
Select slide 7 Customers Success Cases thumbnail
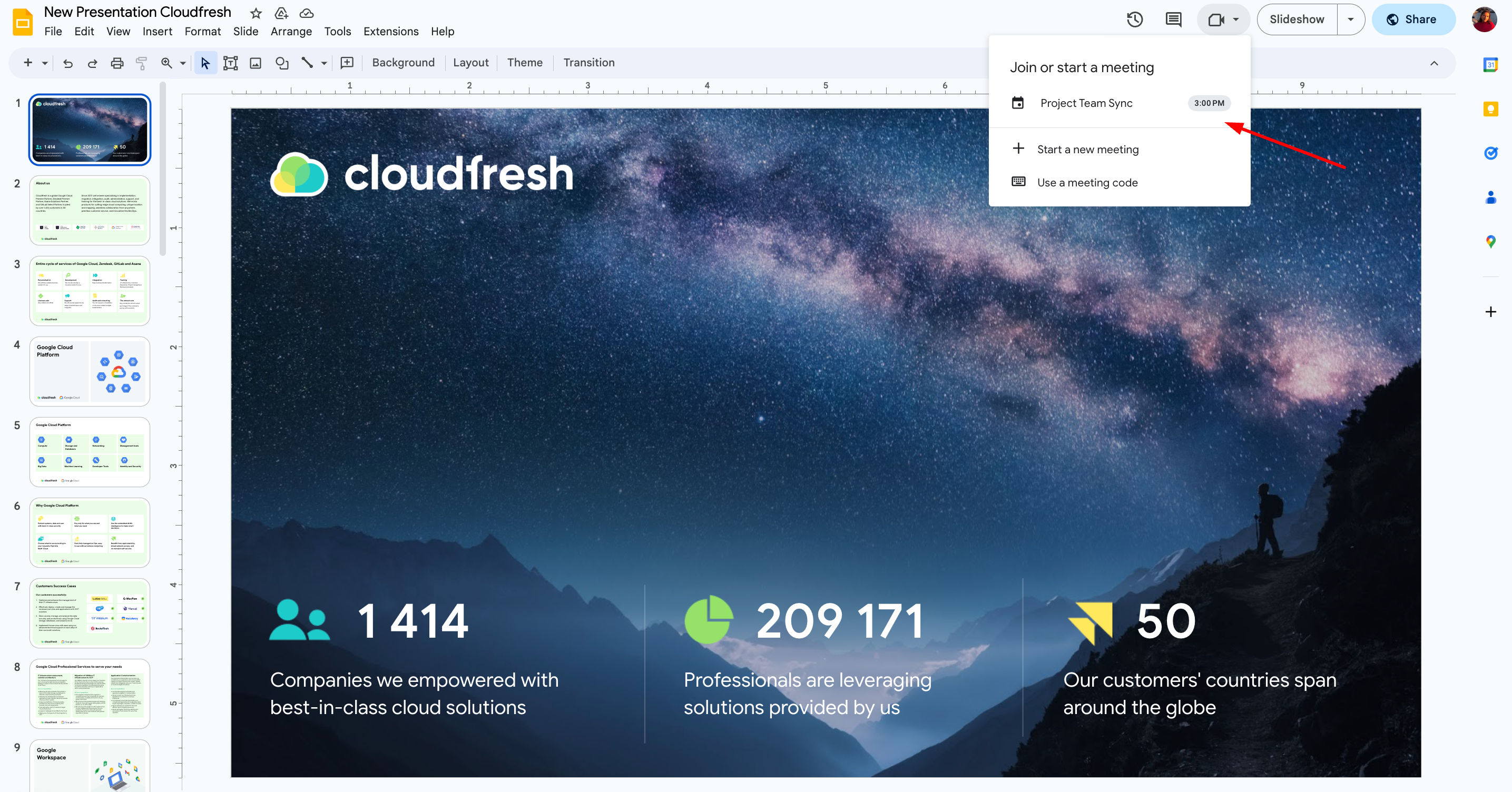coord(90,613)
